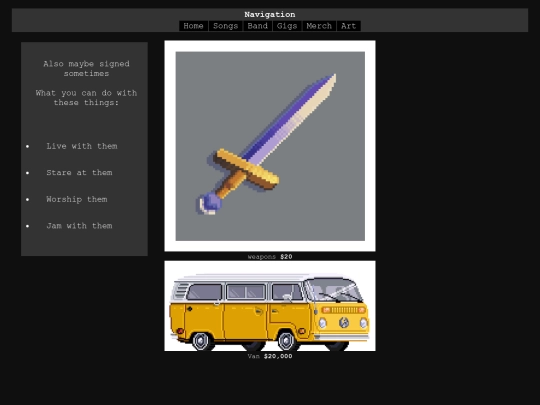Select the 'Jam with them' list item
The width and height of the screenshot is (540, 405).
pyautogui.click(x=79, y=226)
